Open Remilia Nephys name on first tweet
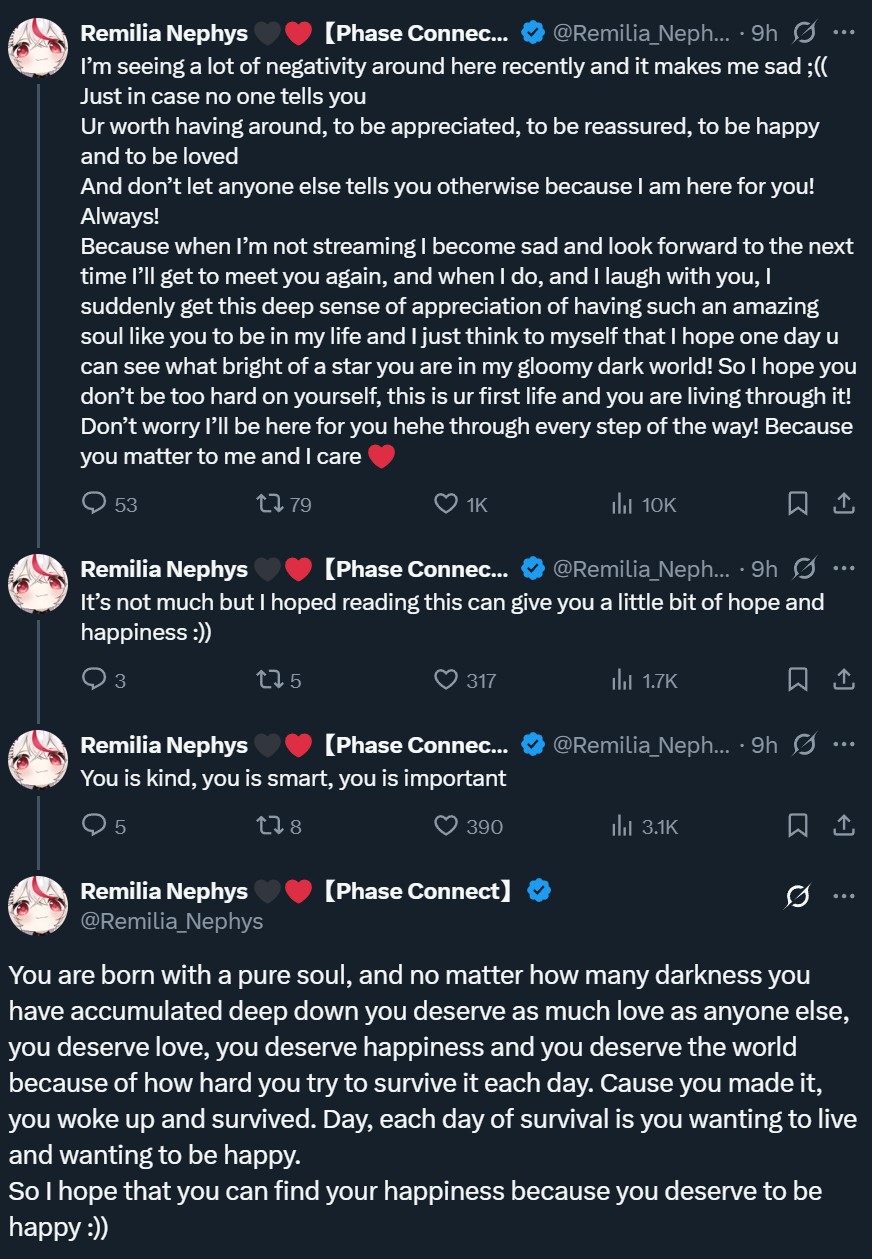Screen dimensions: 872x1259 pyautogui.click(x=164, y=33)
